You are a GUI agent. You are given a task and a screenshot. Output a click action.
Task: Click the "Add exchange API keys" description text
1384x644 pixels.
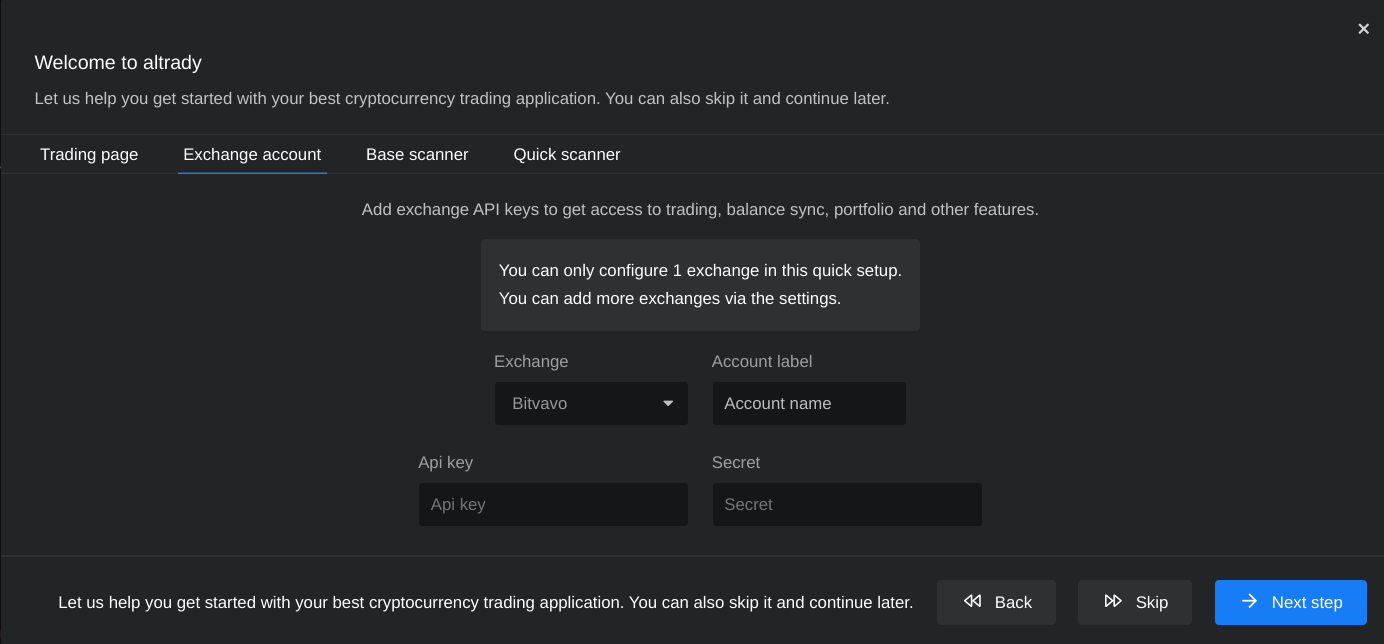pyautogui.click(x=700, y=210)
